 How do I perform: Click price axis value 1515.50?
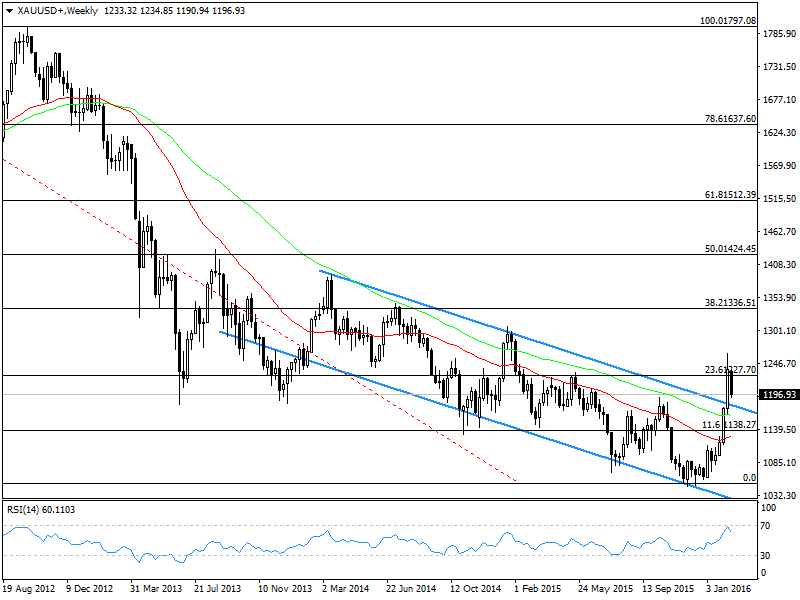[x=780, y=198]
